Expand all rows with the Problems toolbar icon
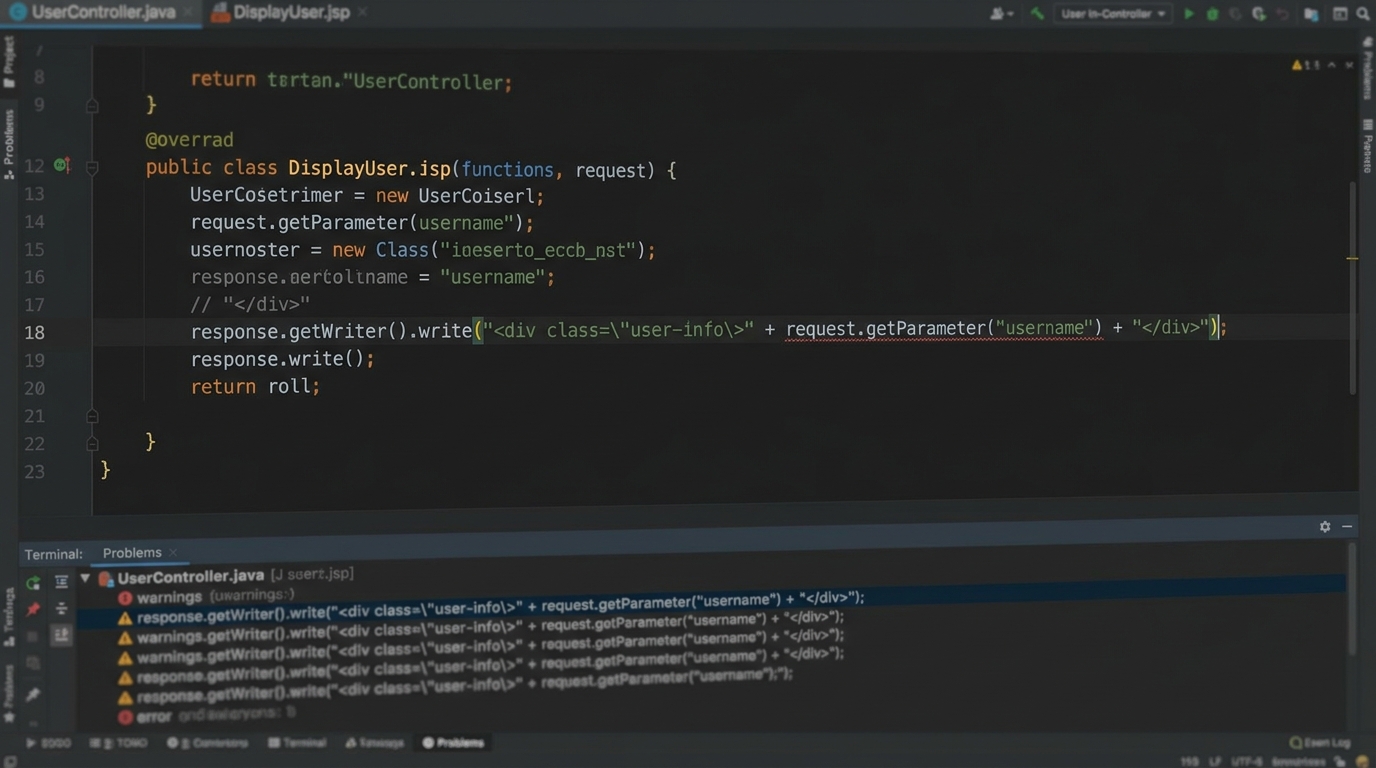The width and height of the screenshot is (1376, 768). 61,582
